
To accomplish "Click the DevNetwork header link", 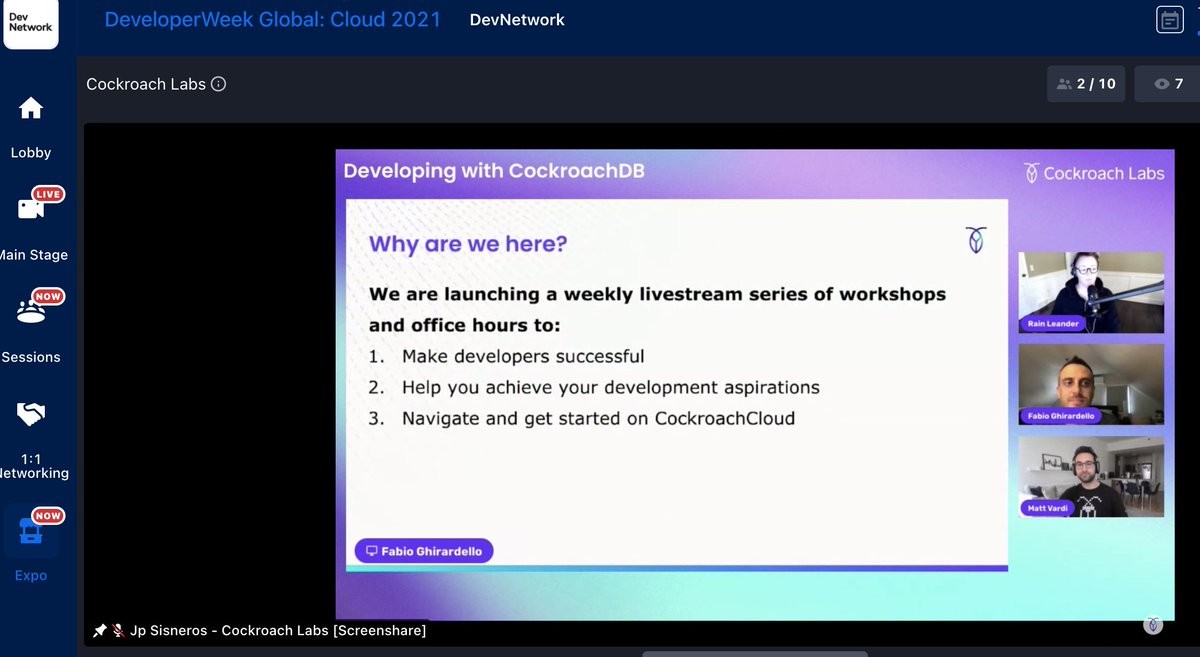I will (x=517, y=20).
